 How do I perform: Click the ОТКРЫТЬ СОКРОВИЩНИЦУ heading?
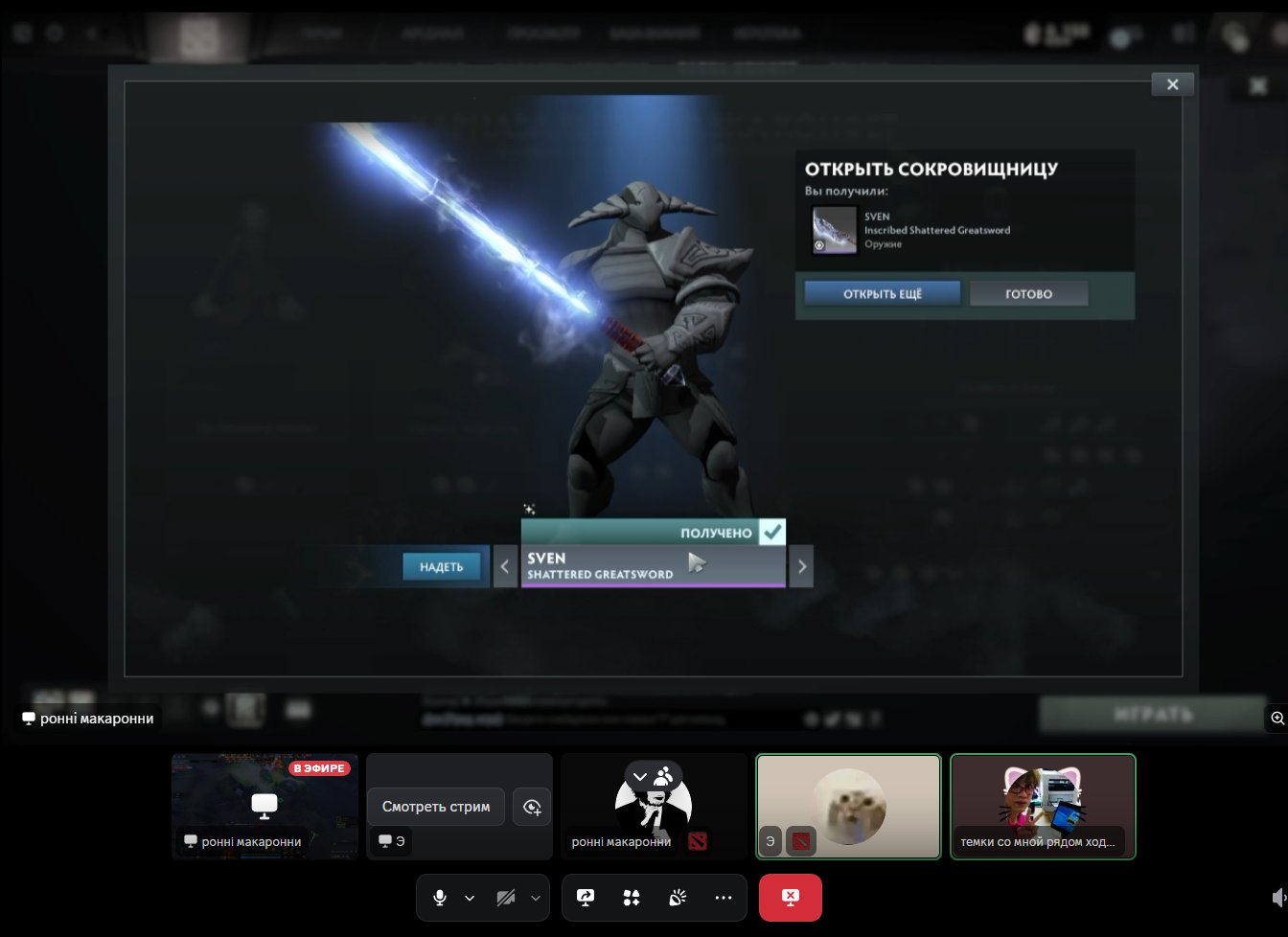(x=931, y=170)
